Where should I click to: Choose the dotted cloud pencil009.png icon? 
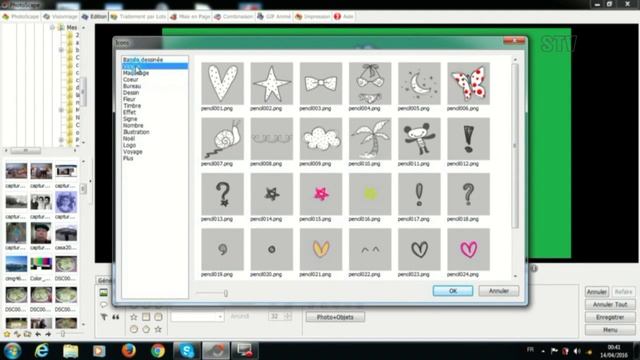pos(321,139)
